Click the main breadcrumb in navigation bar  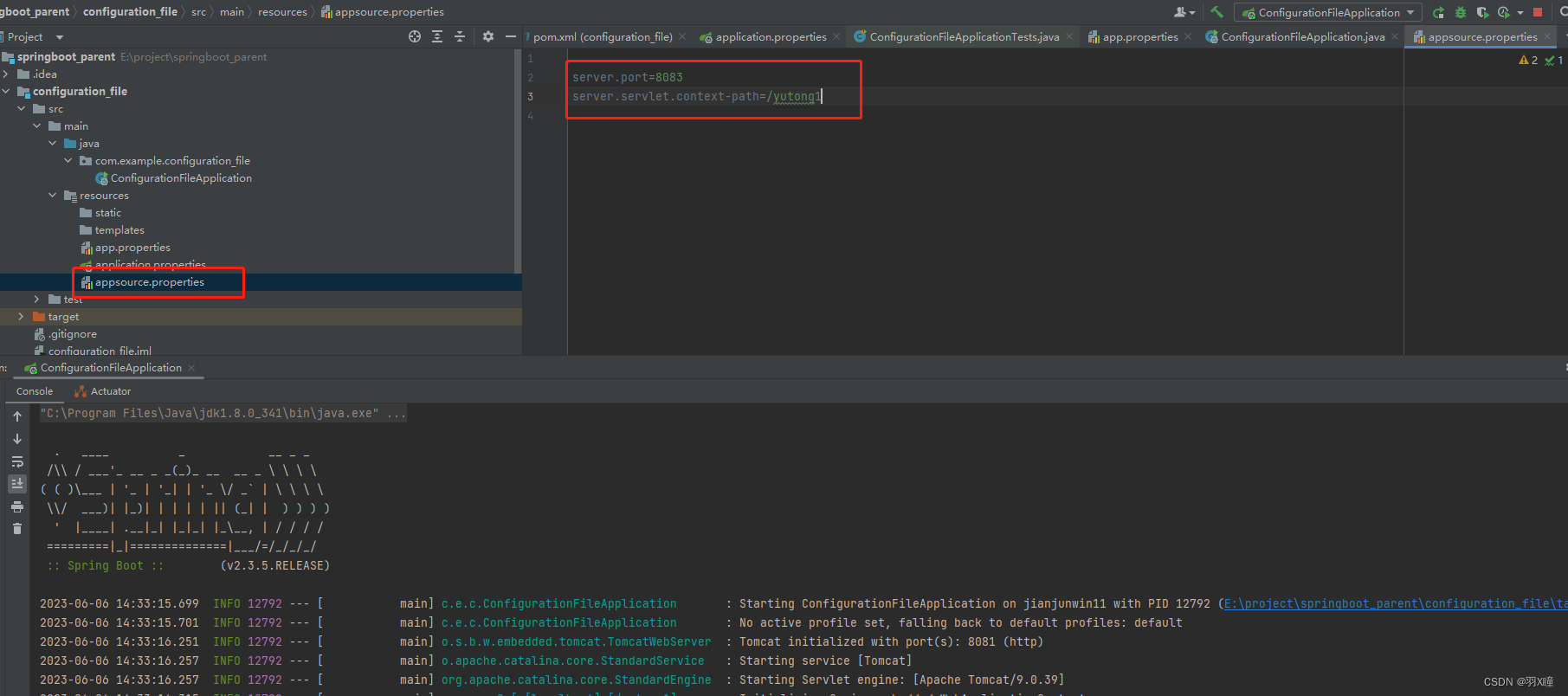pos(232,11)
